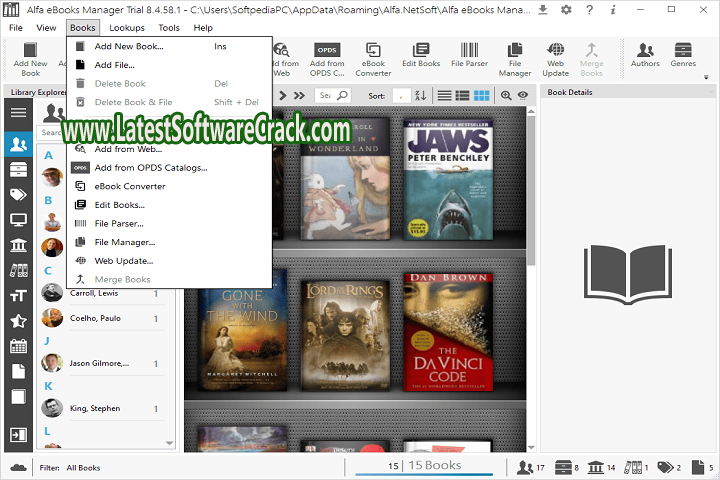Open the View menu
Viewport: 720px width, 480px height.
coord(46,28)
